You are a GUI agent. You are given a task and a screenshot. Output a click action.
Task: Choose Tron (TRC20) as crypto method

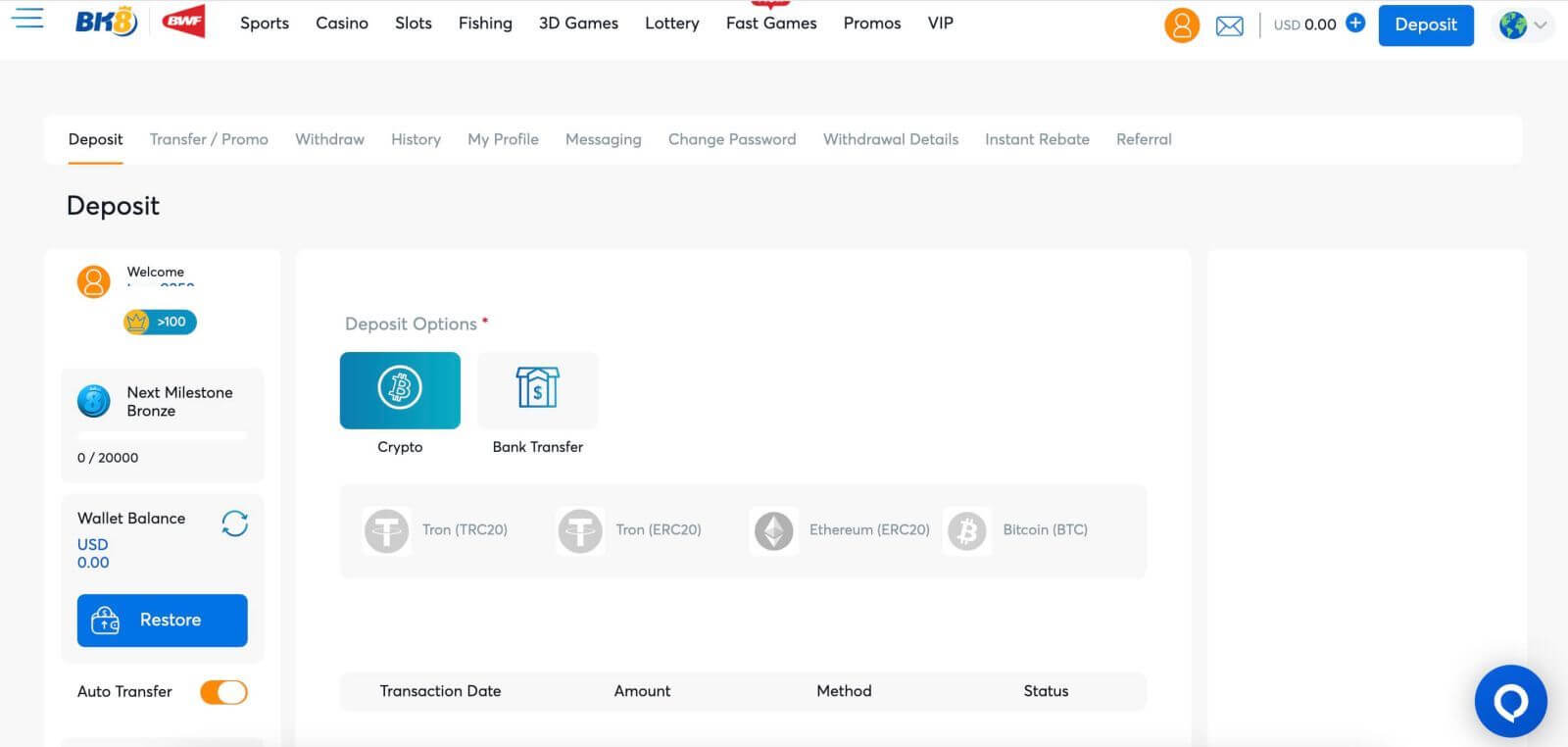point(437,530)
